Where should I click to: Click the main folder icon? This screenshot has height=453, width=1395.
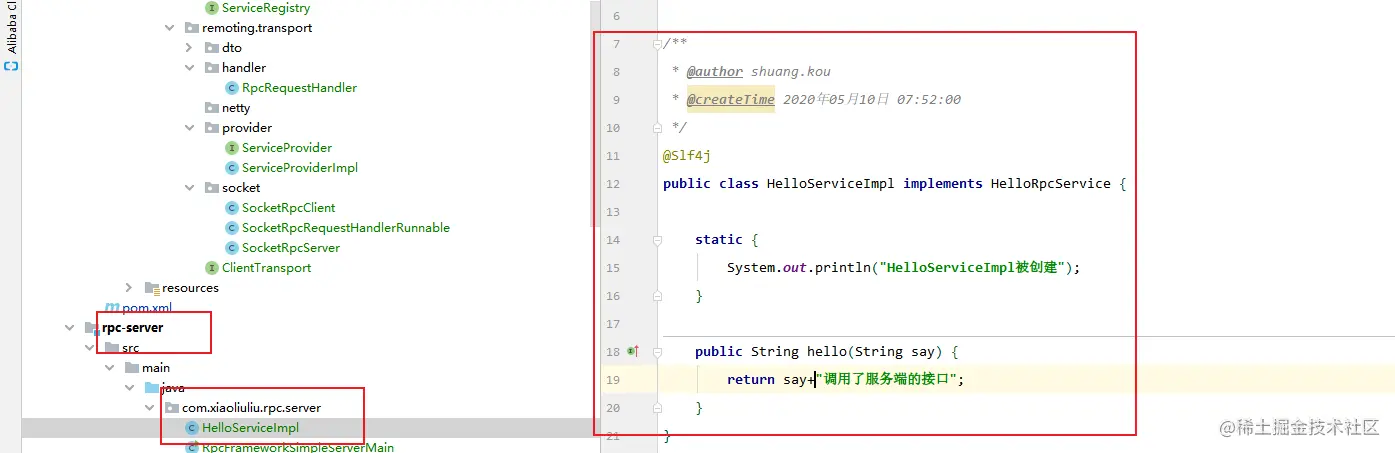coord(132,368)
